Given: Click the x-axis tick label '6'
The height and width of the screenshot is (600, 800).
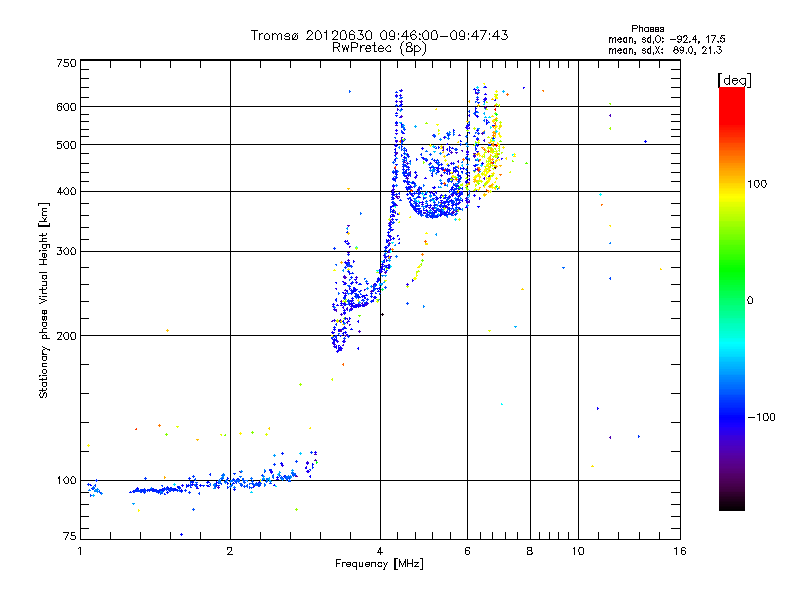Looking at the screenshot, I should coord(467,551).
